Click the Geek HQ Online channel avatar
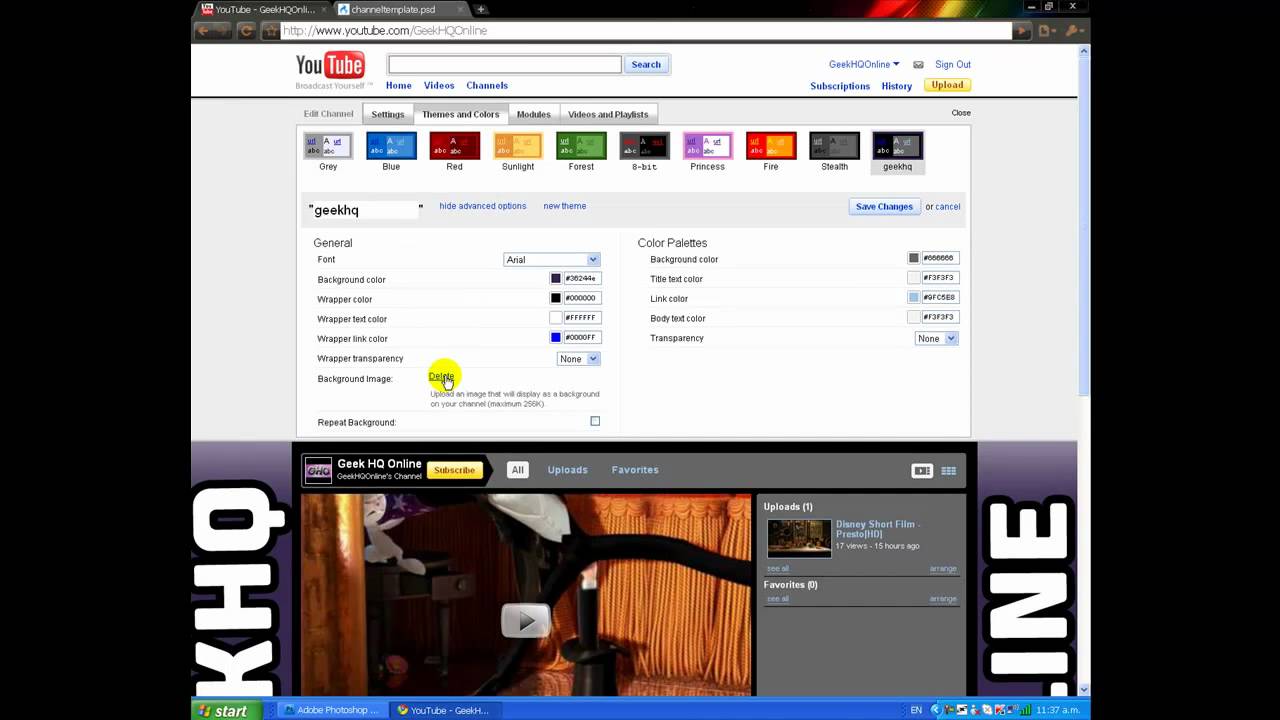Image resolution: width=1280 pixels, height=720 pixels. pyautogui.click(x=318, y=470)
